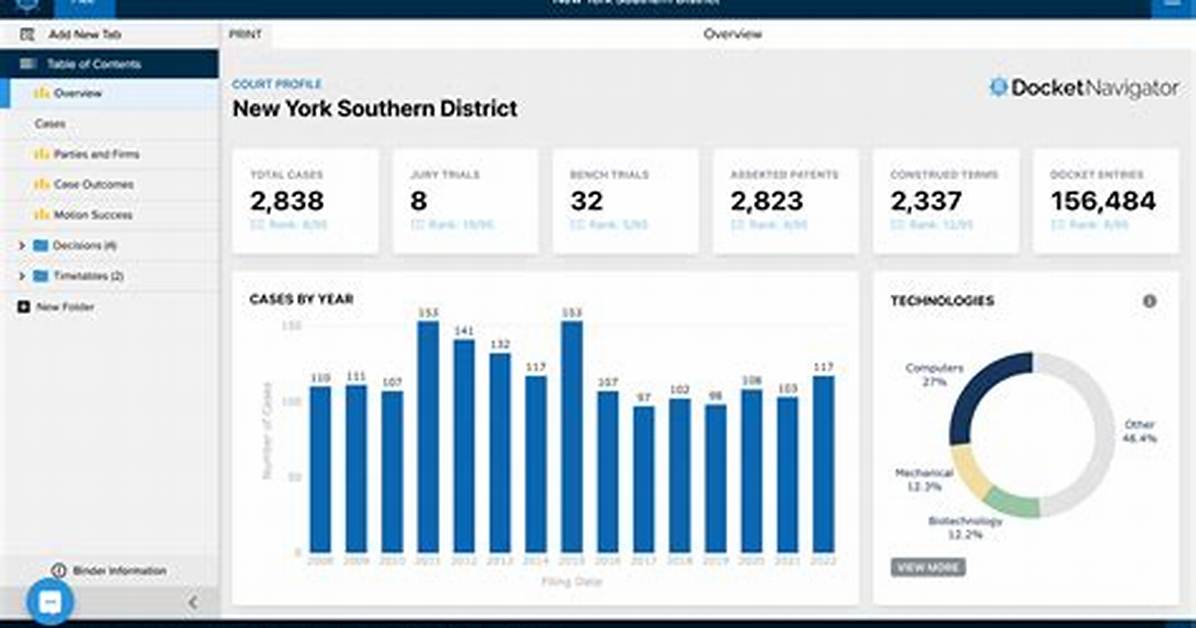
Task: Open the rank link under Construed Terms
Action: click(x=933, y=225)
